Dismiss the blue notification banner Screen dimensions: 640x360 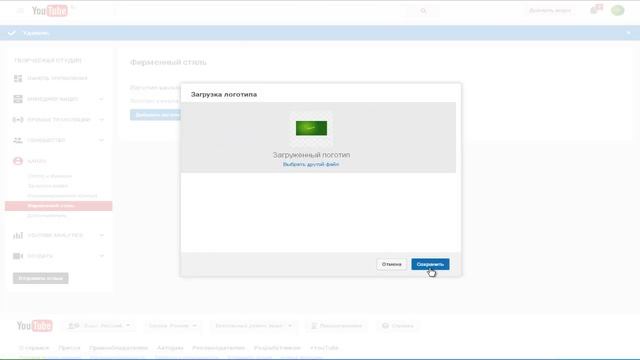click(x=628, y=33)
